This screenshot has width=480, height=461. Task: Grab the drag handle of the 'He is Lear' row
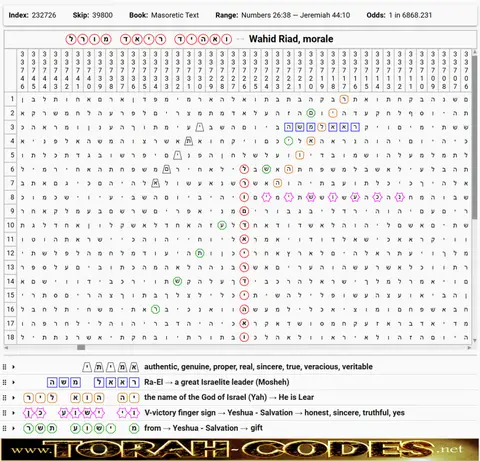pyautogui.click(x=5, y=398)
